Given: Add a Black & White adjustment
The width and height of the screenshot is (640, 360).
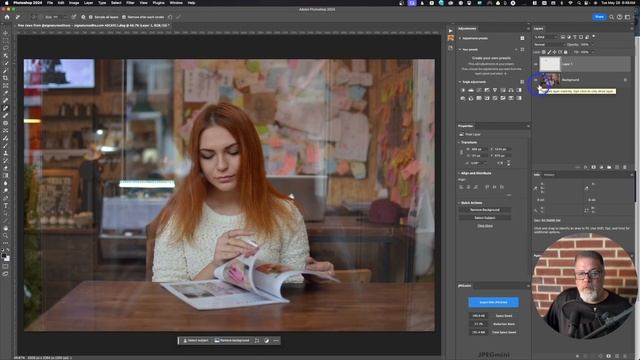Looking at the screenshot, I should click(519, 90).
